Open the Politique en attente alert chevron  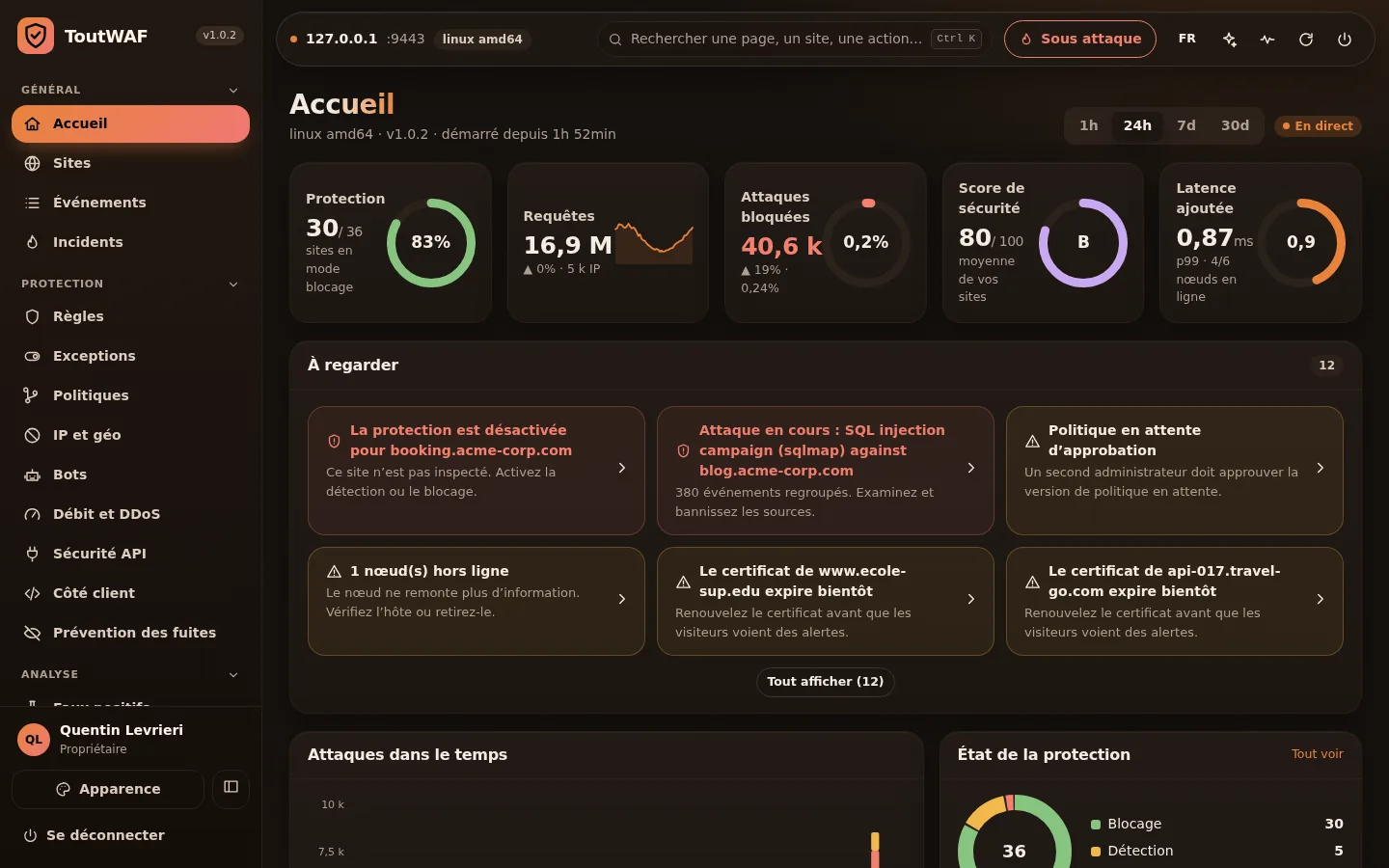(1321, 468)
